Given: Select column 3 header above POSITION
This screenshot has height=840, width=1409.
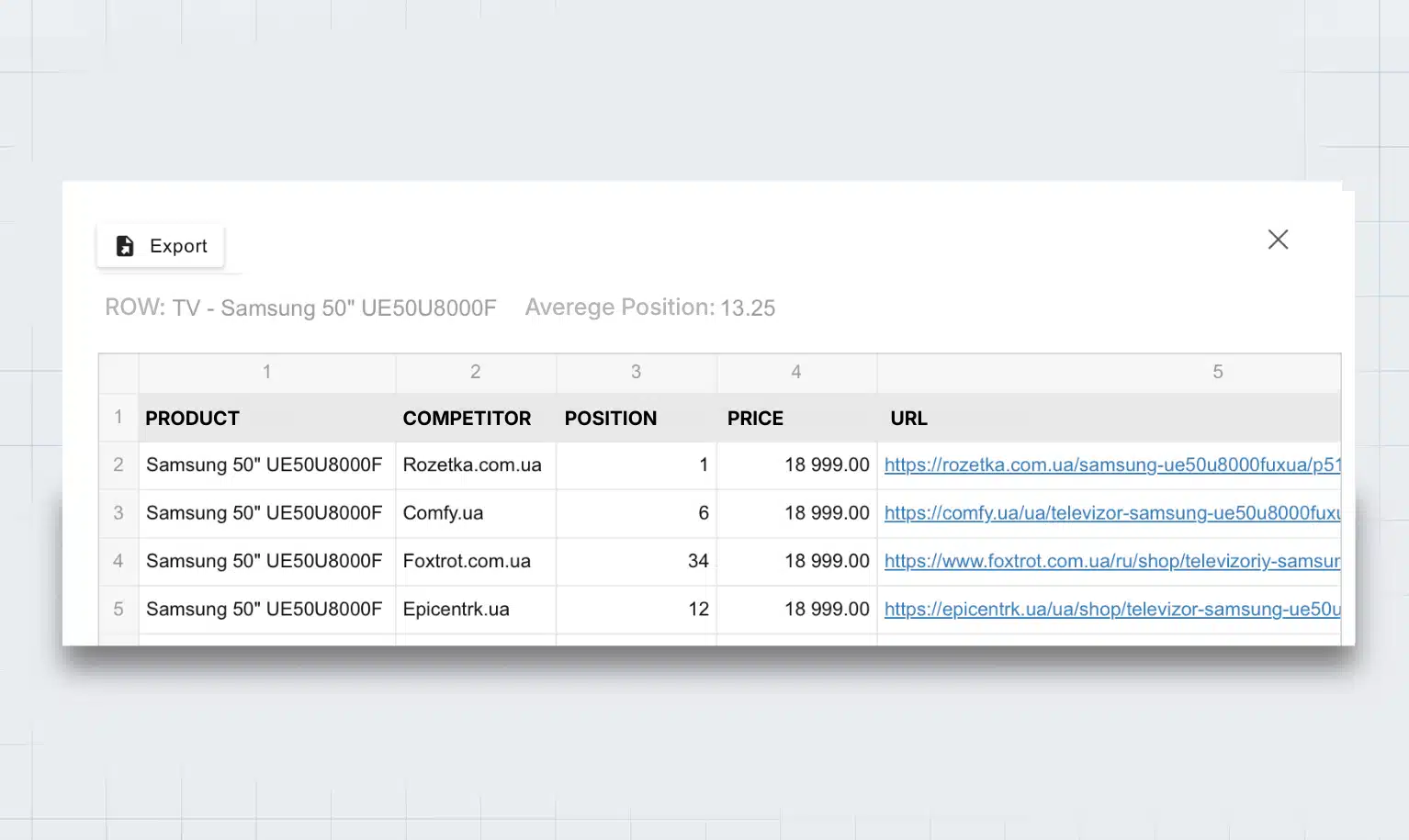Looking at the screenshot, I should (x=636, y=372).
